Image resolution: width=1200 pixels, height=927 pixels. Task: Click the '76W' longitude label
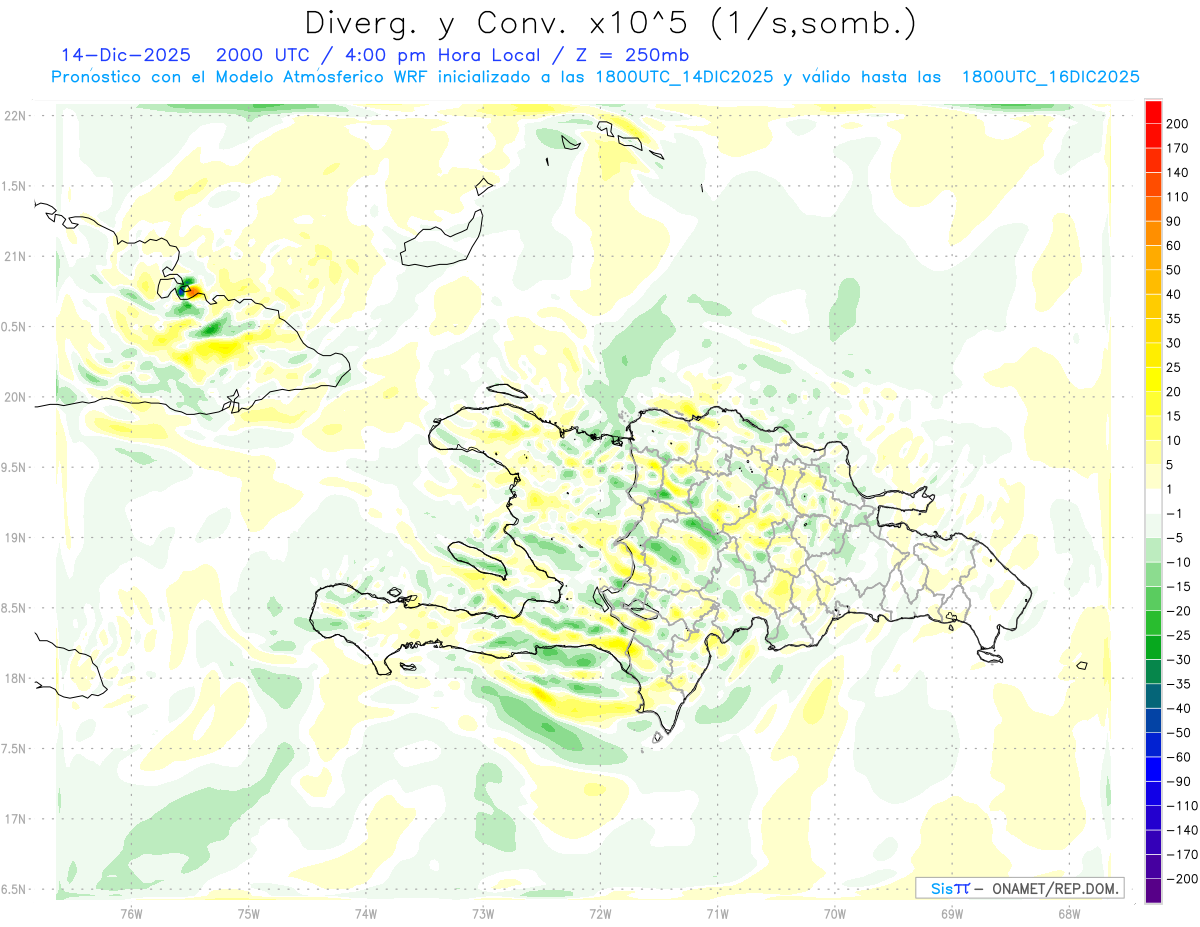click(131, 914)
